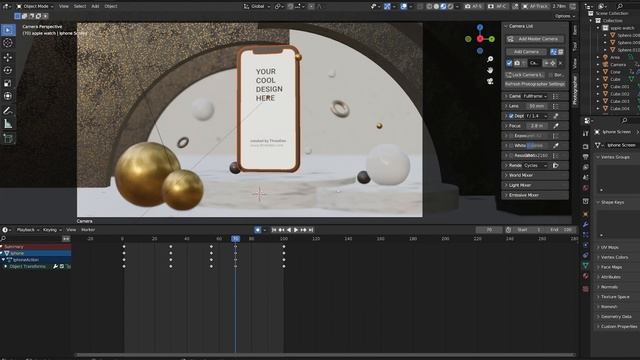Click the green Y axis gizmo
The image size is (640, 360).
point(492,39)
